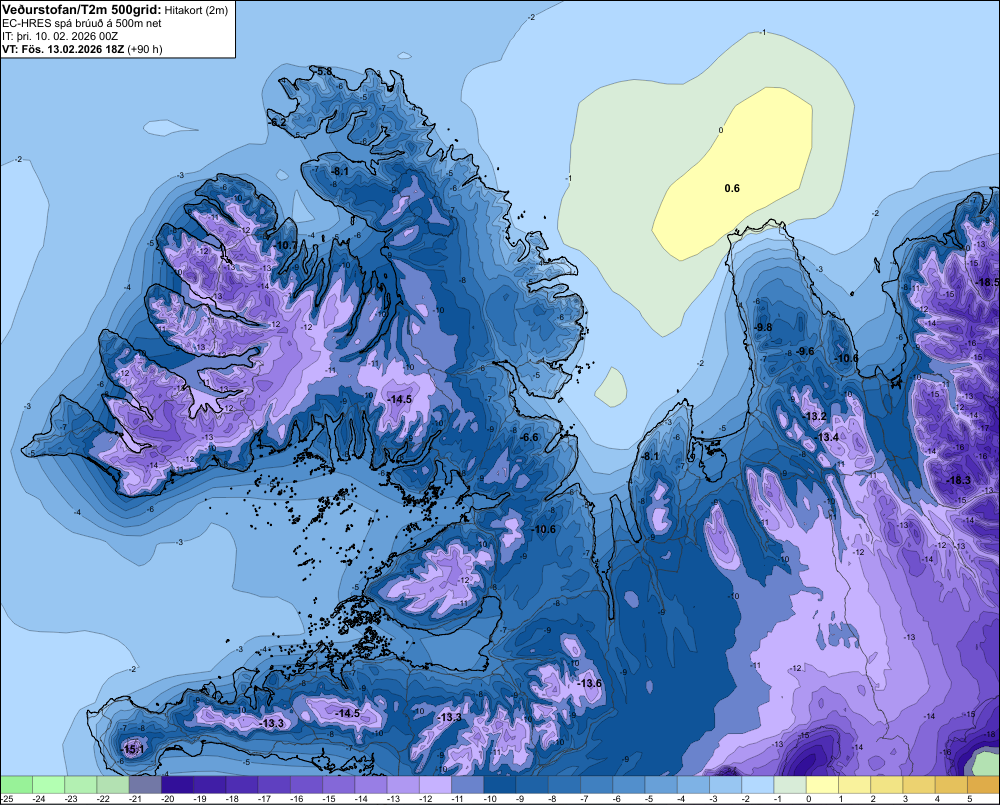Click the -18.5 temperature label
The height and width of the screenshot is (805, 1000).
click(x=988, y=282)
